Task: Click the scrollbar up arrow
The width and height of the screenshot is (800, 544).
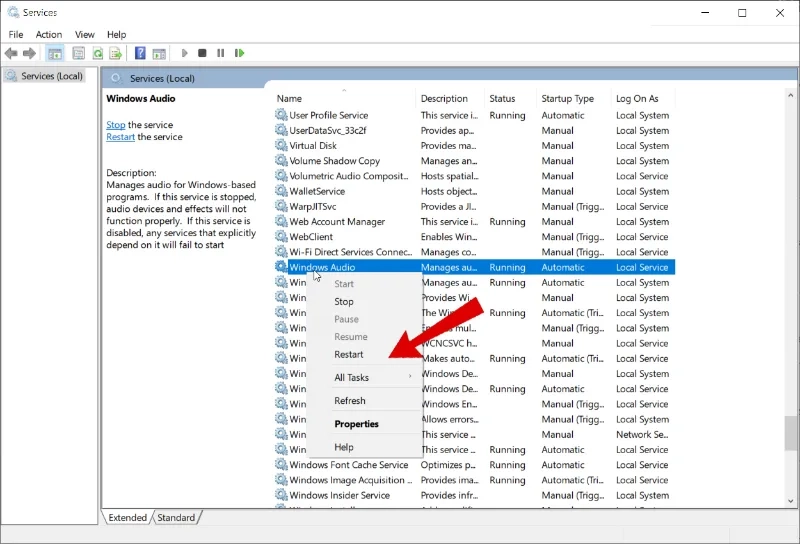Action: (790, 95)
